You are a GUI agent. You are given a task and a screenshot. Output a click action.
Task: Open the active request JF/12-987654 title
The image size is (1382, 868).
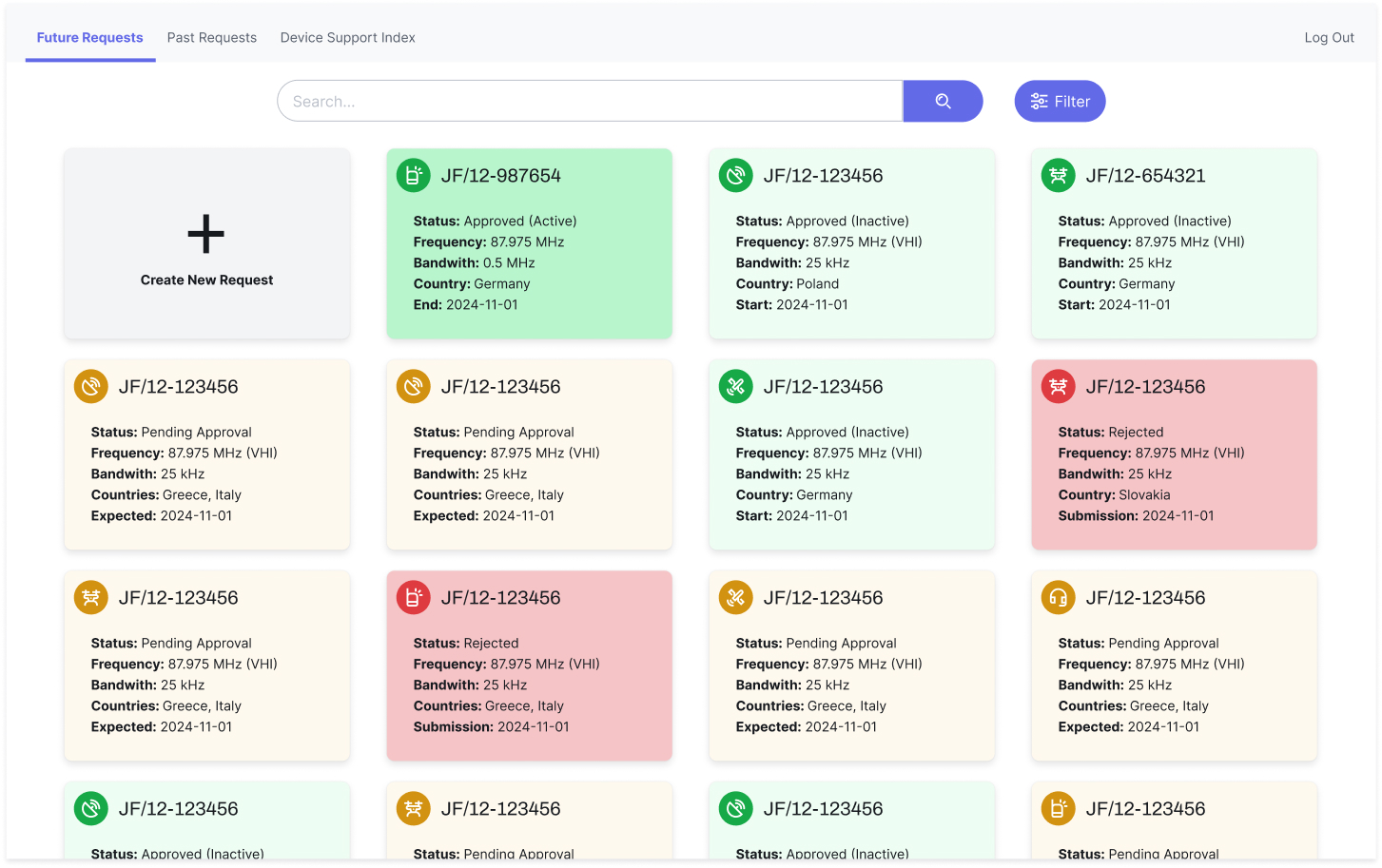tap(500, 176)
